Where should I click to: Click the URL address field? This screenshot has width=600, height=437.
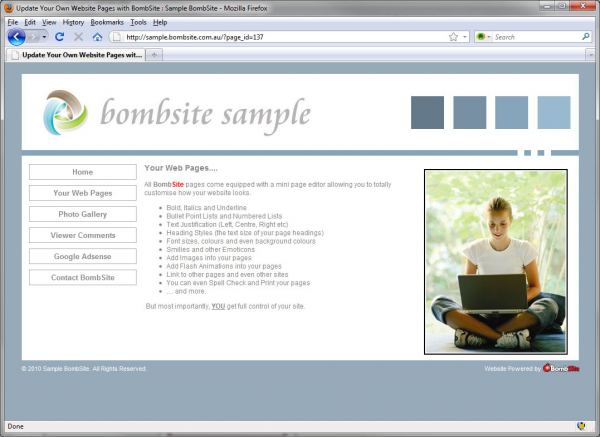285,37
